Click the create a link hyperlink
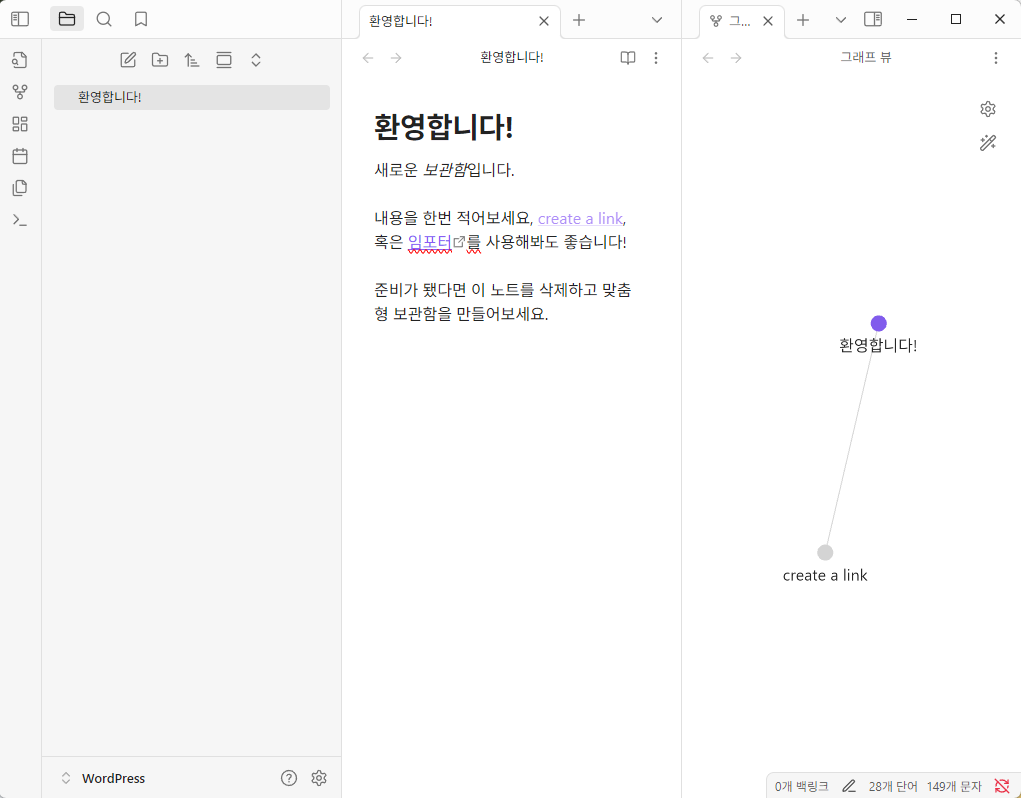This screenshot has width=1021, height=798. (580, 218)
